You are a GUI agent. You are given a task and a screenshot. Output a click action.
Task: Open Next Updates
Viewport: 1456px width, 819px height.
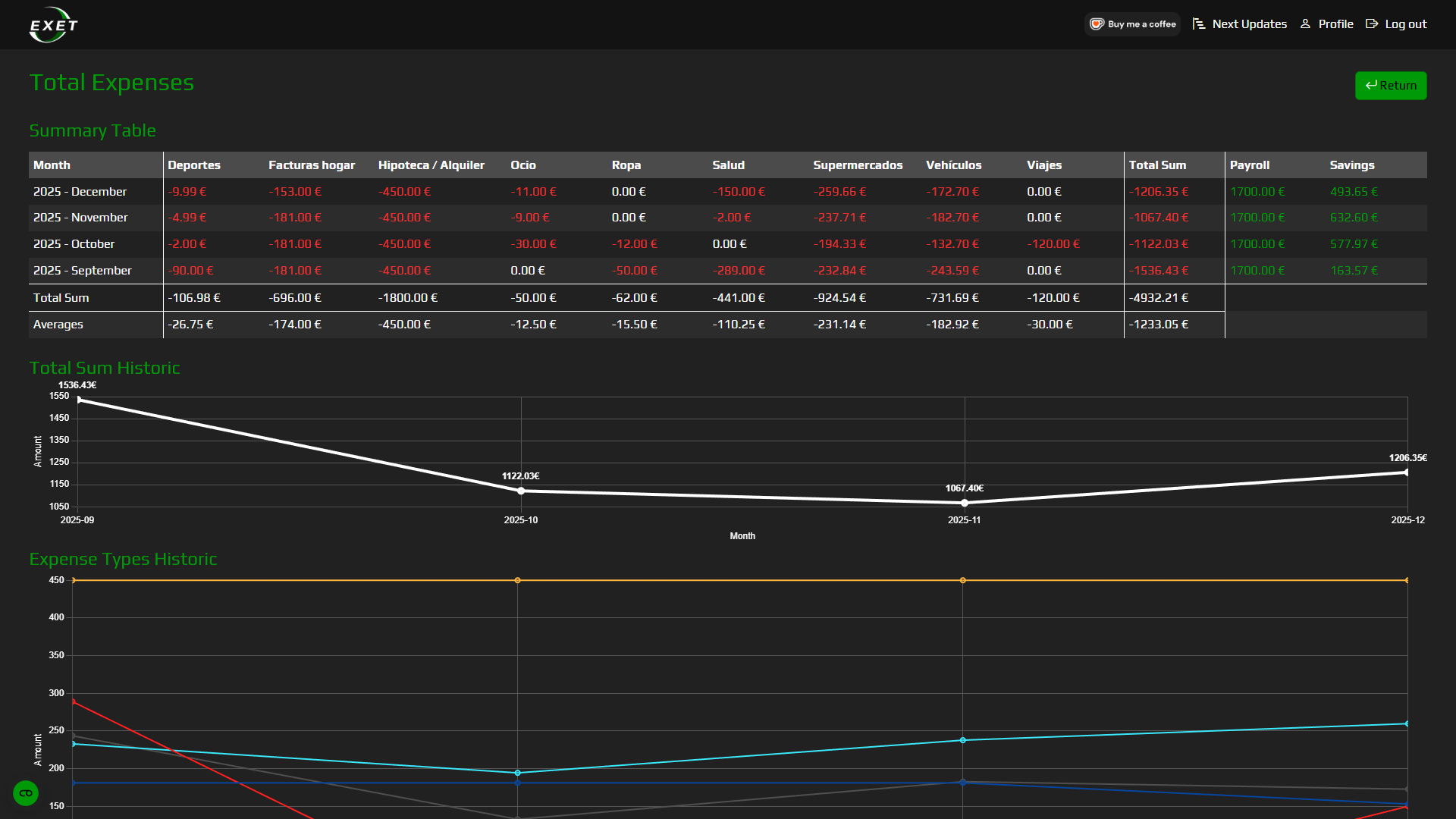(1248, 24)
